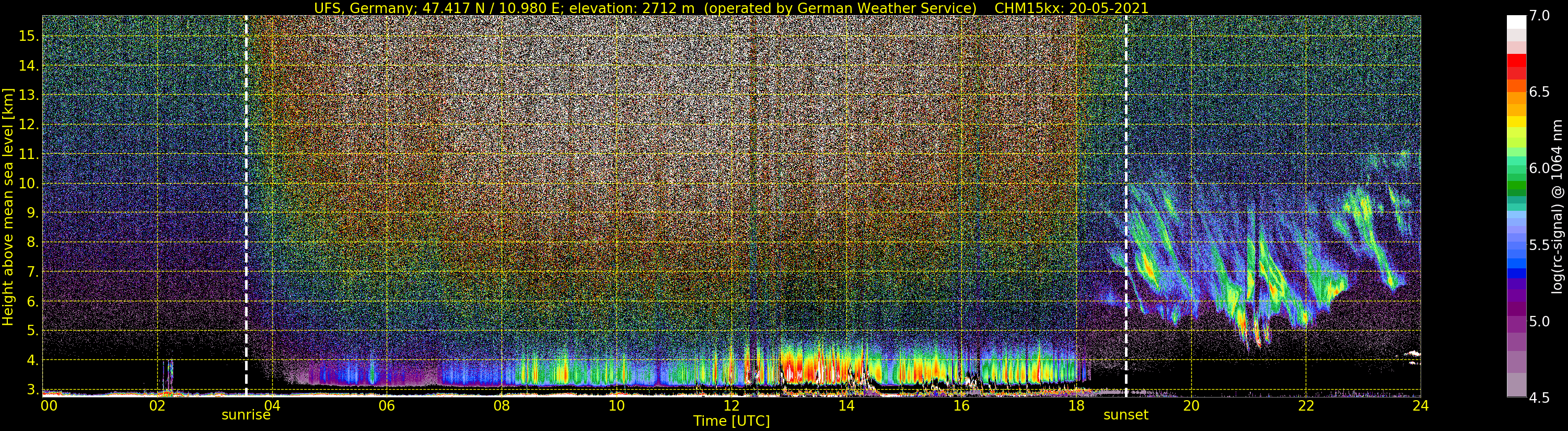Screen dimensions: 1568x431
Task: Click the 15 km tick on the height axis
Action: [x=28, y=36]
